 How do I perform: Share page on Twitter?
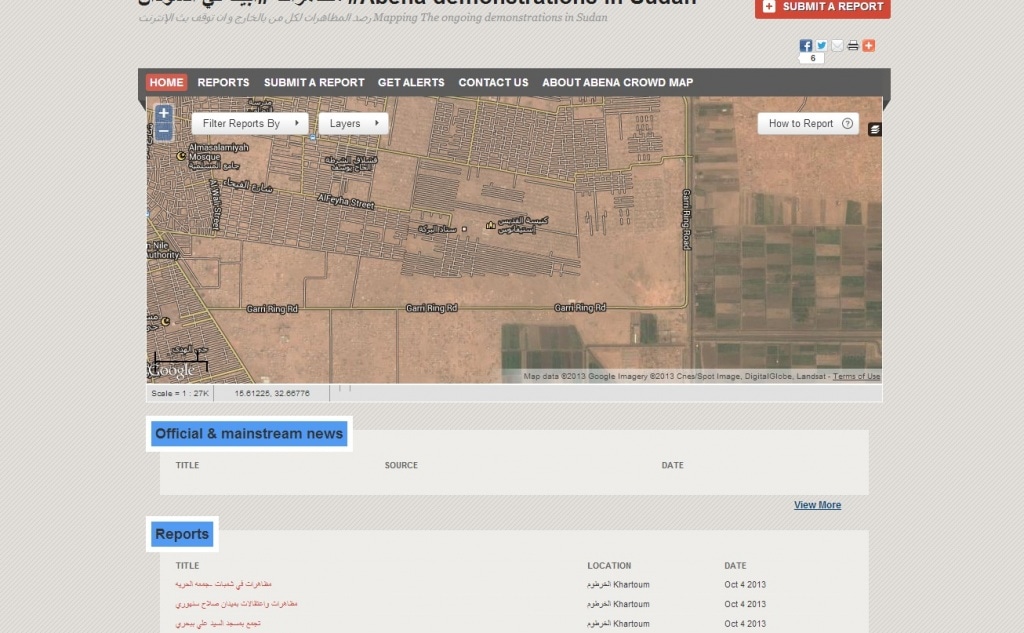[821, 46]
